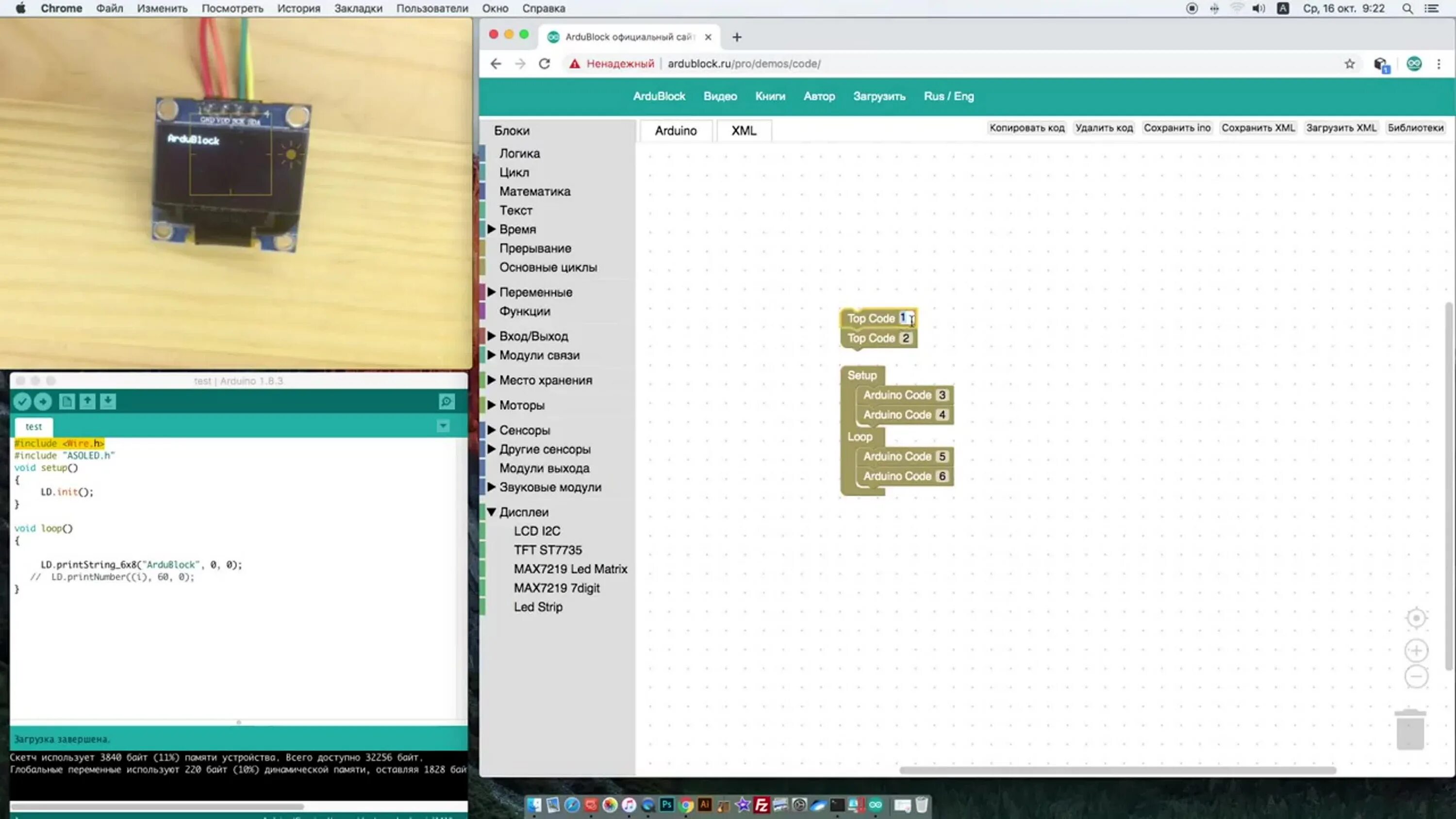The width and height of the screenshot is (1456, 819).
Task: Bookmark this page with the star icon
Action: pyautogui.click(x=1350, y=64)
